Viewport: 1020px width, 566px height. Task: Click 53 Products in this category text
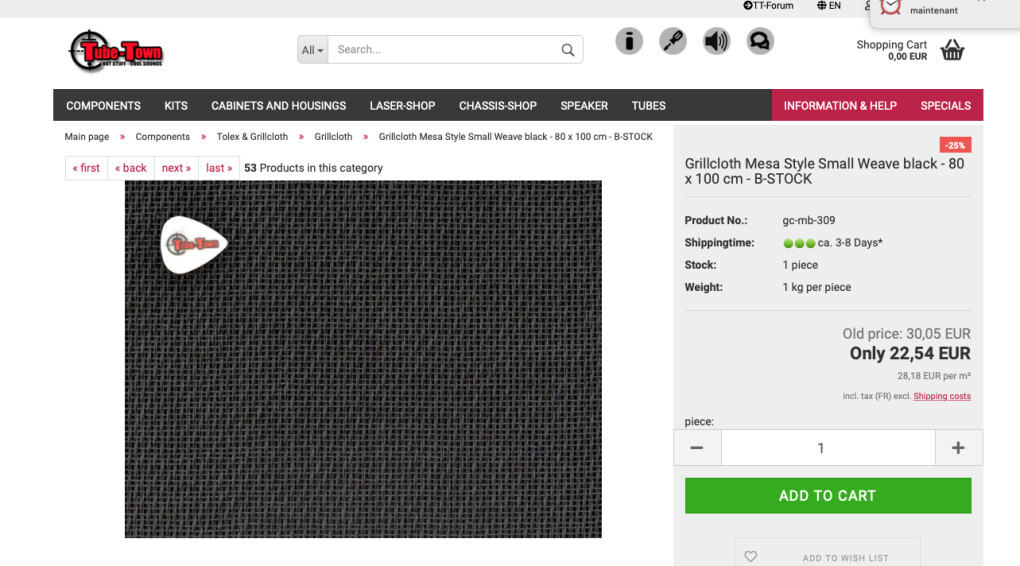pos(314,168)
